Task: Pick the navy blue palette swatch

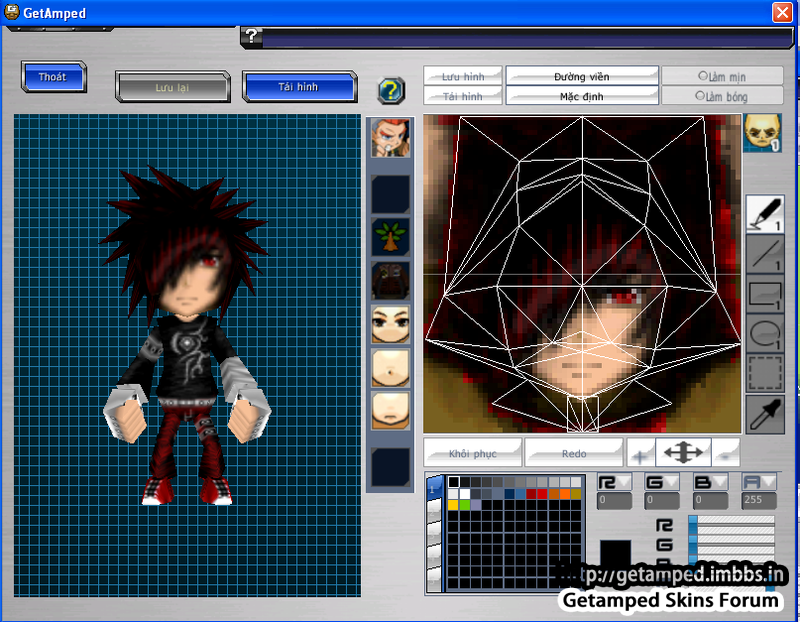Action: (509, 493)
